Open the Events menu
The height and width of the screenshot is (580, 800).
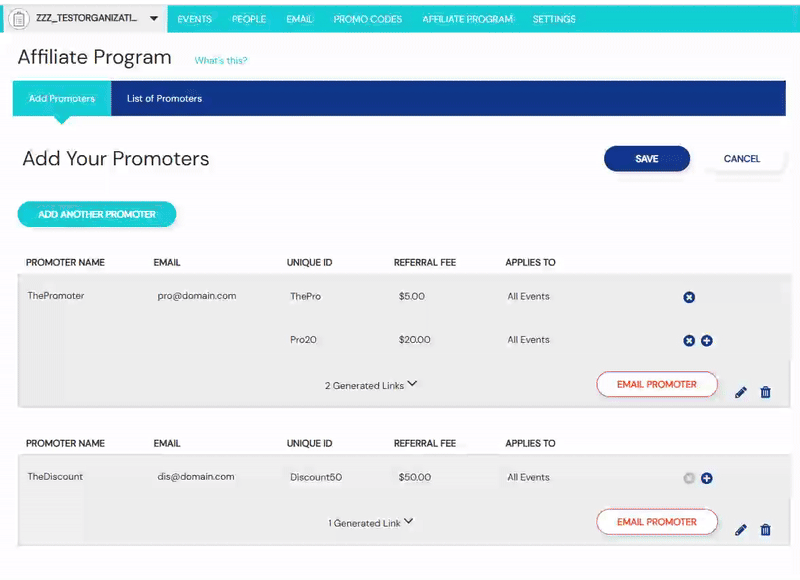[x=194, y=19]
